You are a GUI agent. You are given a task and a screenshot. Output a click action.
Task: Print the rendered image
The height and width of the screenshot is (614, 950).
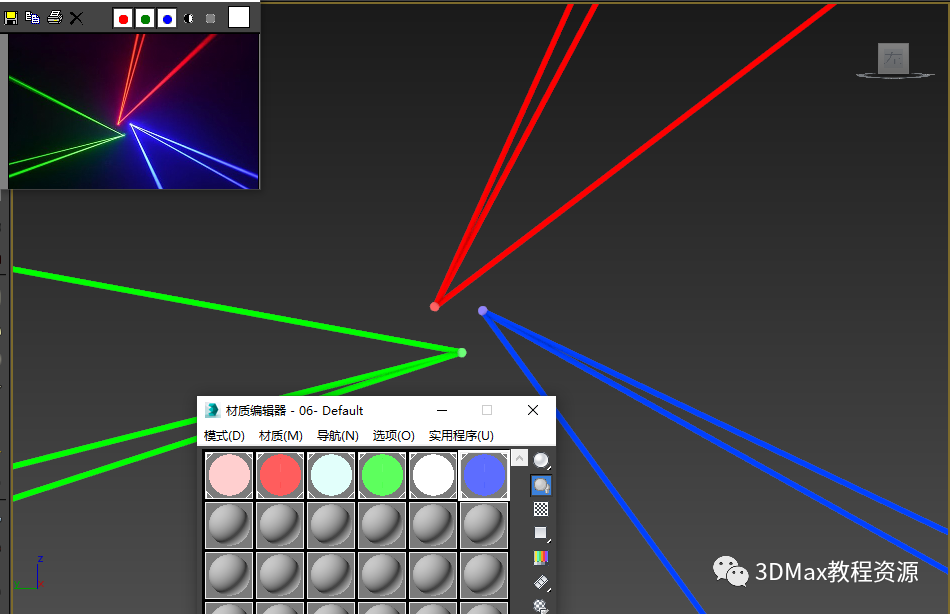[x=55, y=18]
